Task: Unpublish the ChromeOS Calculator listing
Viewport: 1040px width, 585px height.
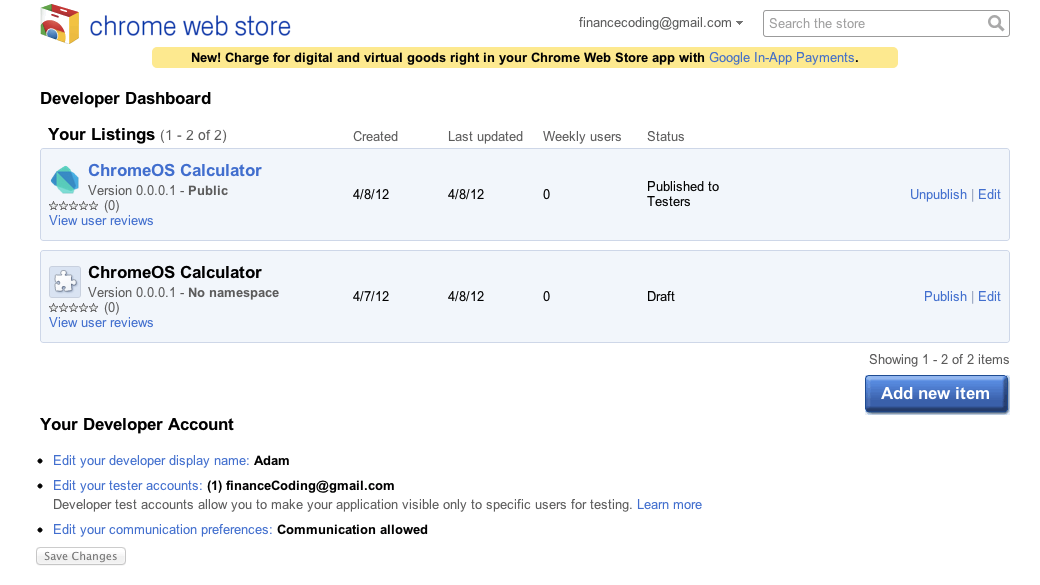Action: tap(938, 194)
